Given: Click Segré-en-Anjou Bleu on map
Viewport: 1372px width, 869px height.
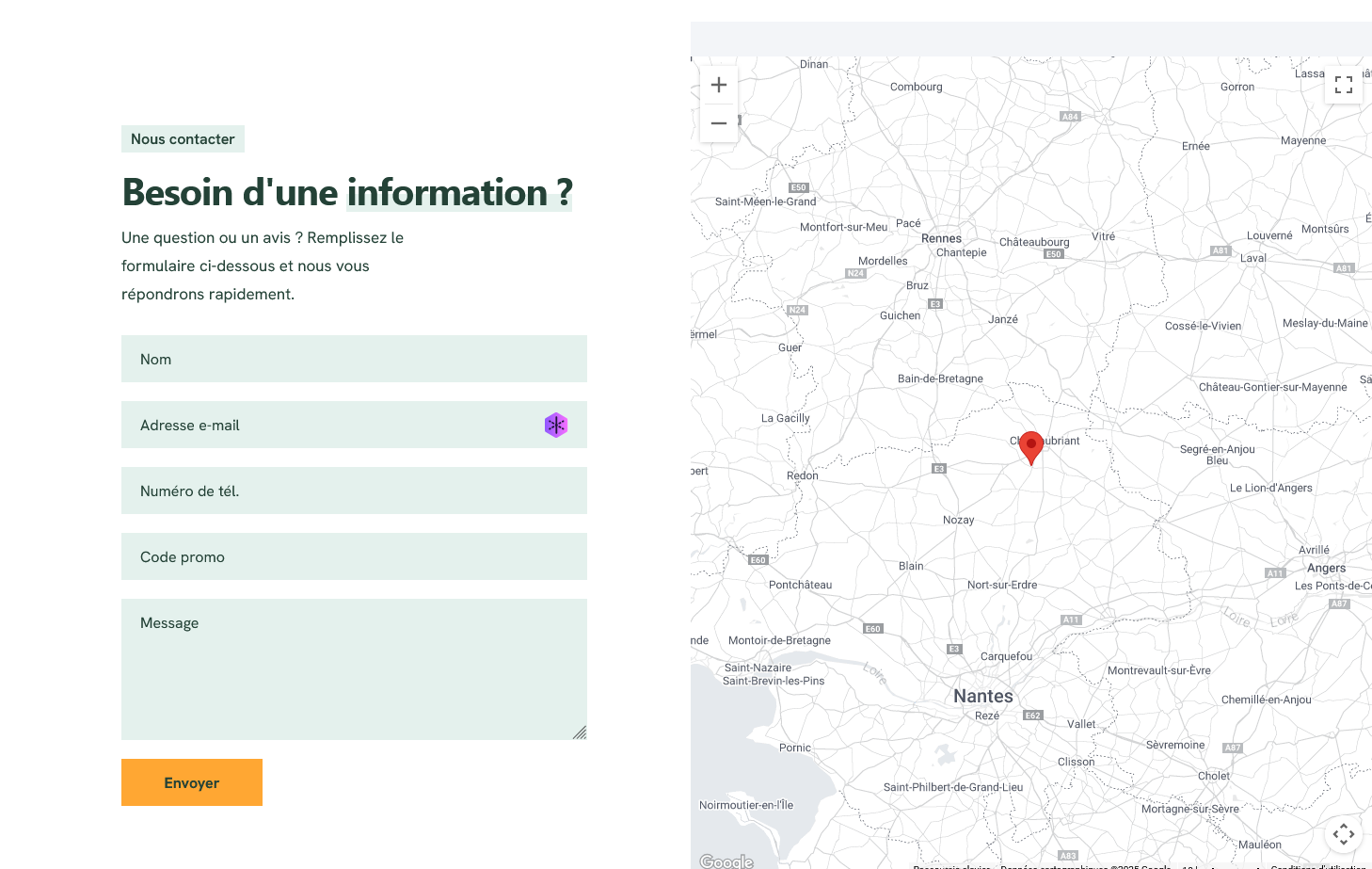Looking at the screenshot, I should click(1218, 455).
